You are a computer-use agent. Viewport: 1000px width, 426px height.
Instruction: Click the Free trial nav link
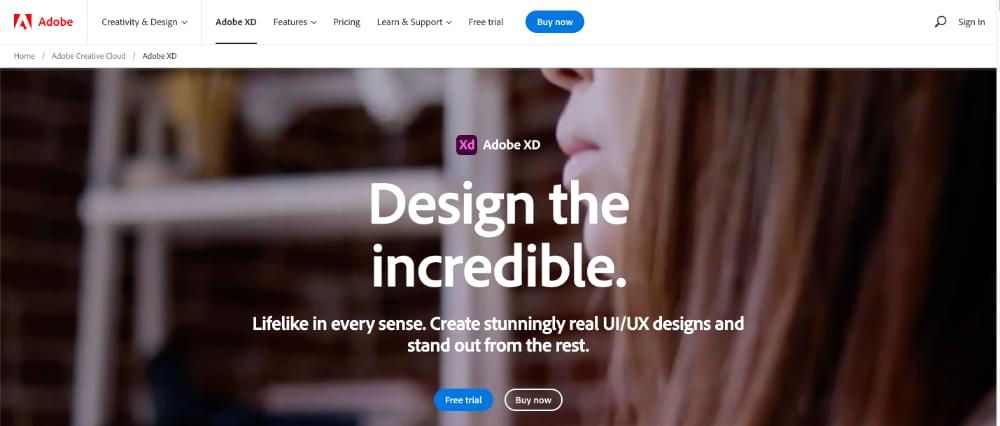pyautogui.click(x=486, y=22)
